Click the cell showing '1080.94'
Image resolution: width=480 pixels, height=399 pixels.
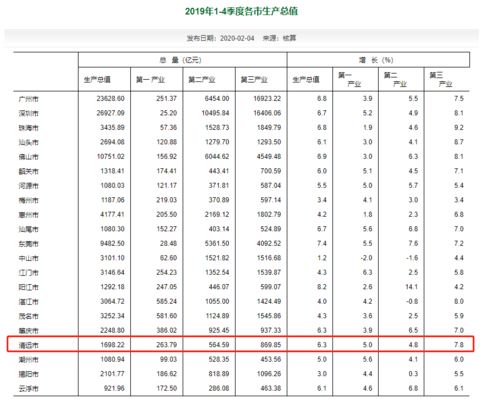pyautogui.click(x=112, y=359)
